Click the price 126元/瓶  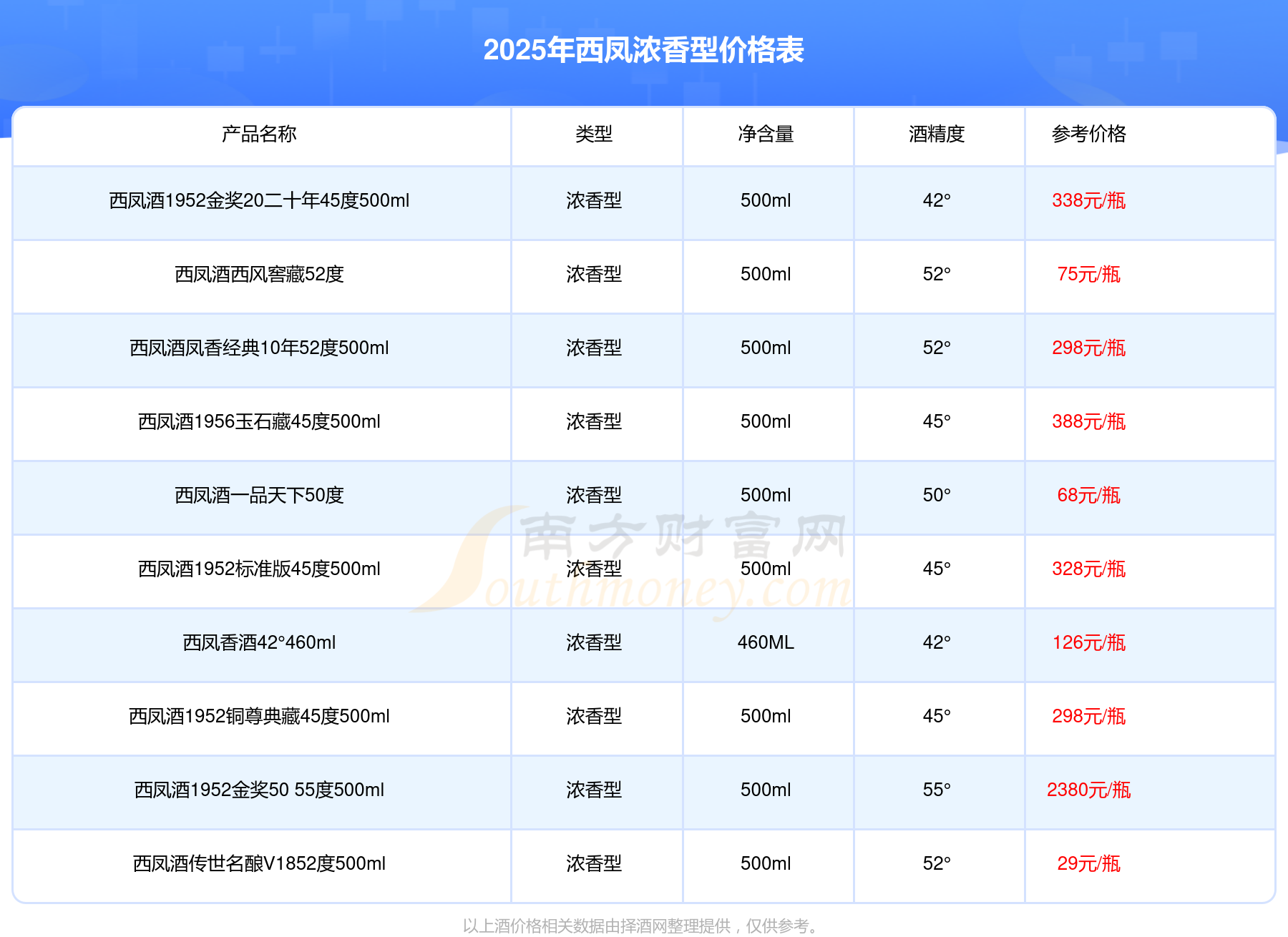[x=1088, y=642]
